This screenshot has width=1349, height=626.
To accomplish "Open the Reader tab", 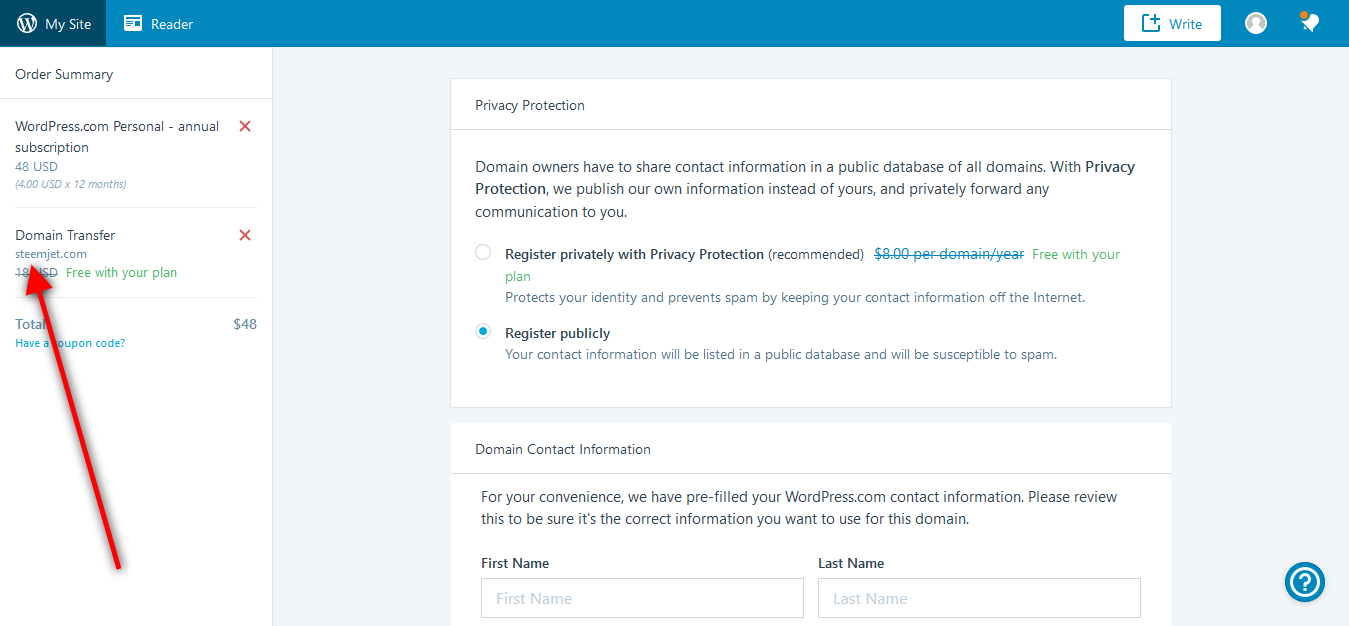I will click(x=158, y=23).
